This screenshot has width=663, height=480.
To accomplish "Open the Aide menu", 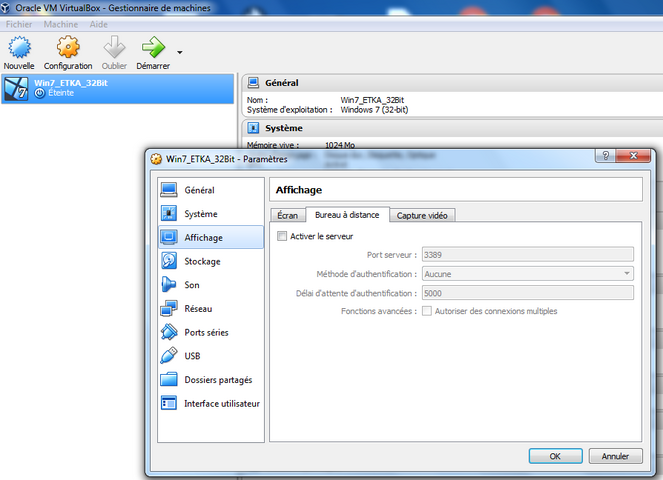I will click(x=99, y=25).
